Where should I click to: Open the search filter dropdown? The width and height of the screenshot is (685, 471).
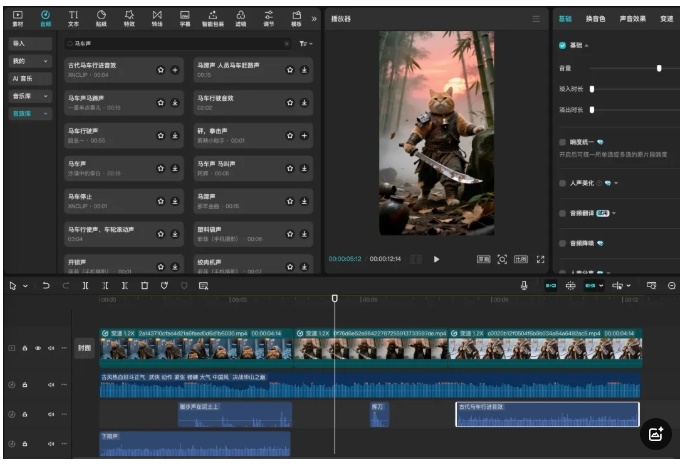point(305,44)
